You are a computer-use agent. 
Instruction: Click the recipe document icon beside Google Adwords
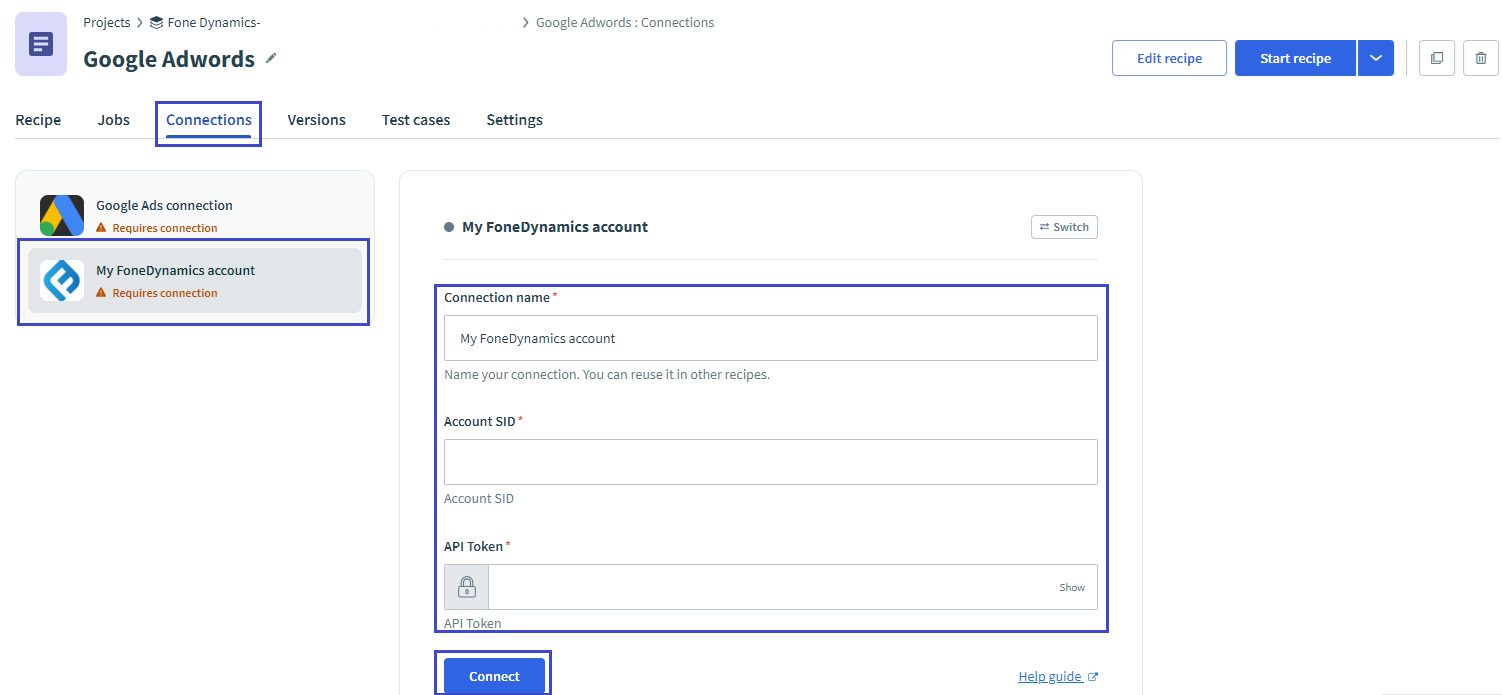41,44
